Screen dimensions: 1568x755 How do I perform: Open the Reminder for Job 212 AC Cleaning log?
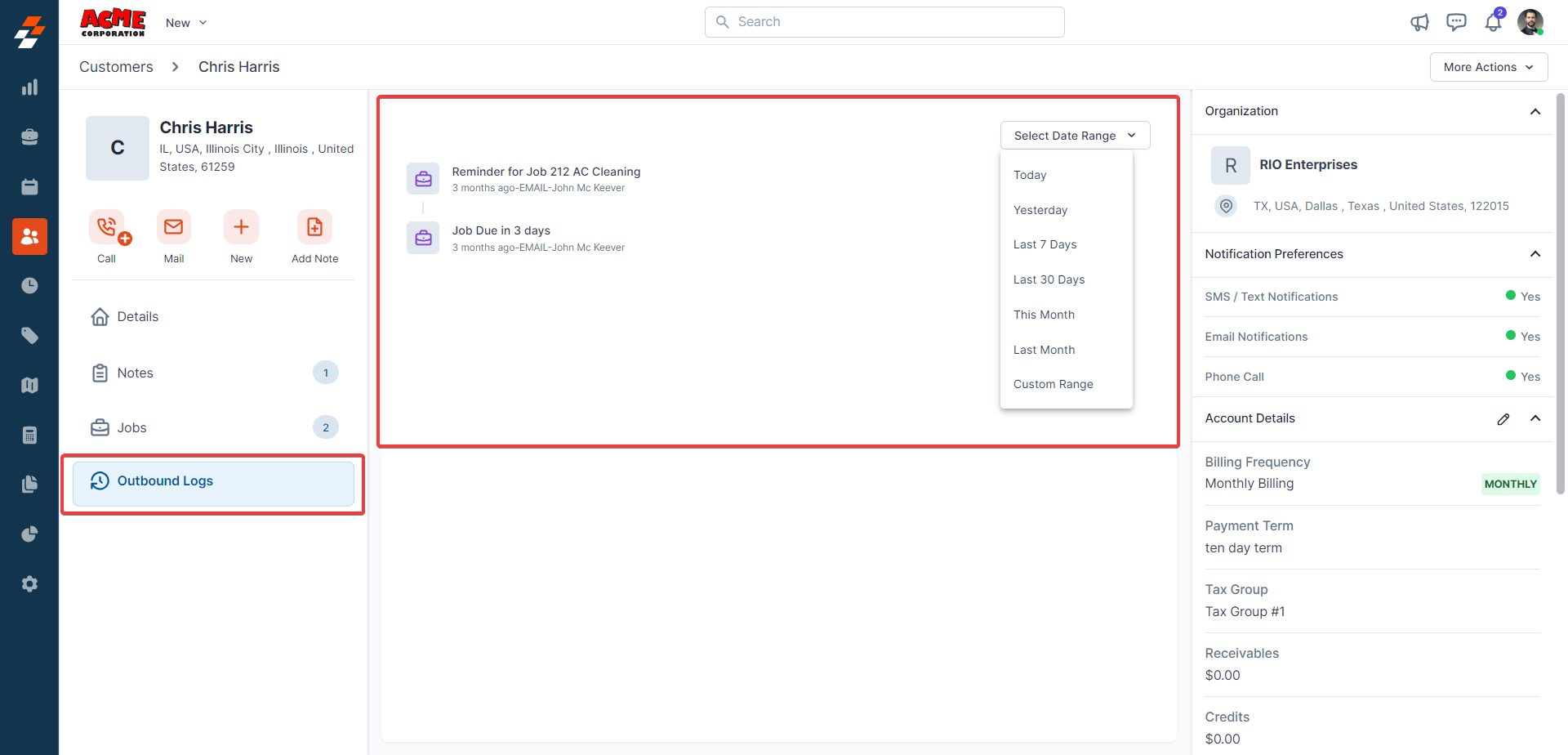click(x=546, y=172)
